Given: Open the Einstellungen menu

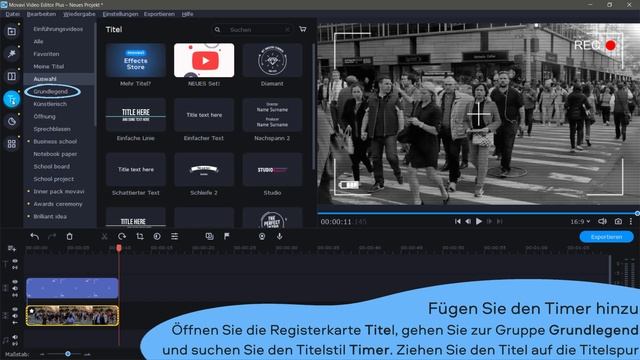Looking at the screenshot, I should click(120, 14).
